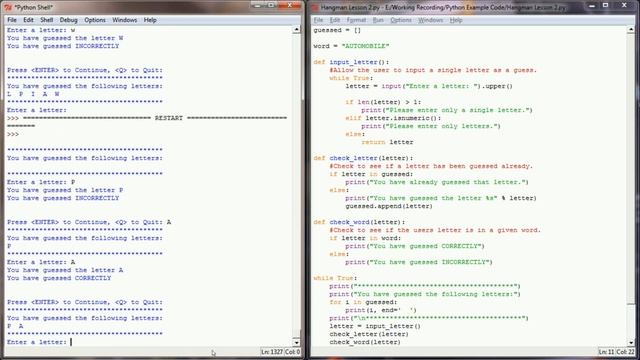Click the 'if letter in word:' code line
Screen dimensions: 640x360
coord(365,238)
